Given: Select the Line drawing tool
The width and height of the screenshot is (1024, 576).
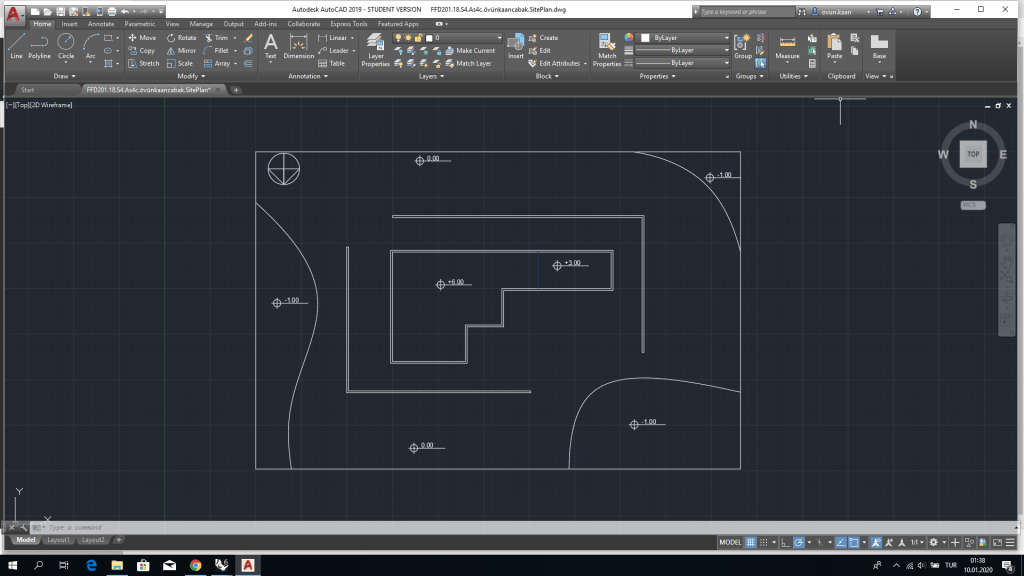Looking at the screenshot, I should click(x=16, y=46).
